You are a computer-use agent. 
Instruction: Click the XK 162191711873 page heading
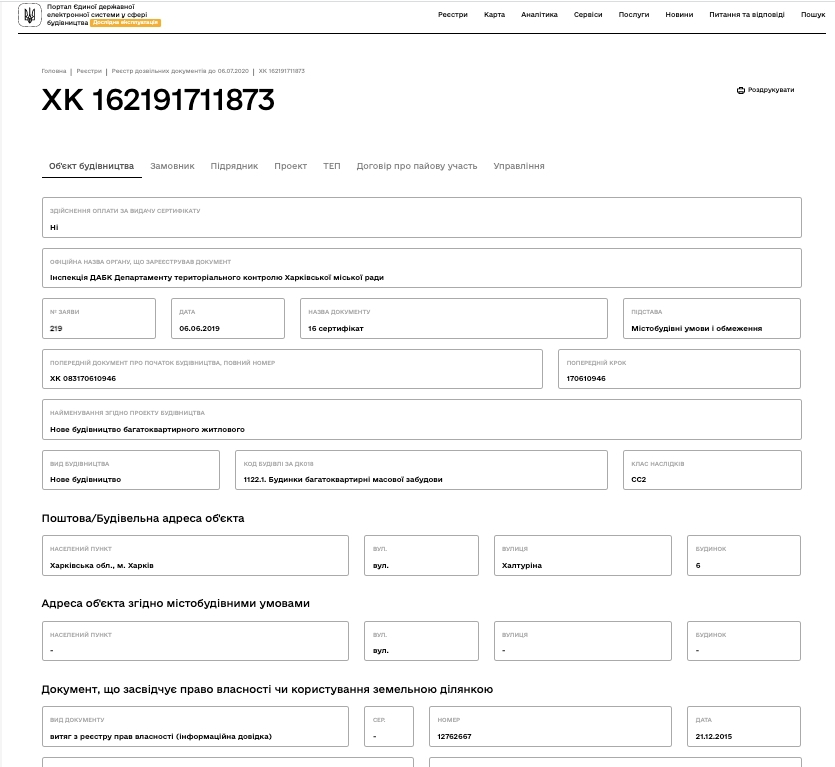coord(158,100)
